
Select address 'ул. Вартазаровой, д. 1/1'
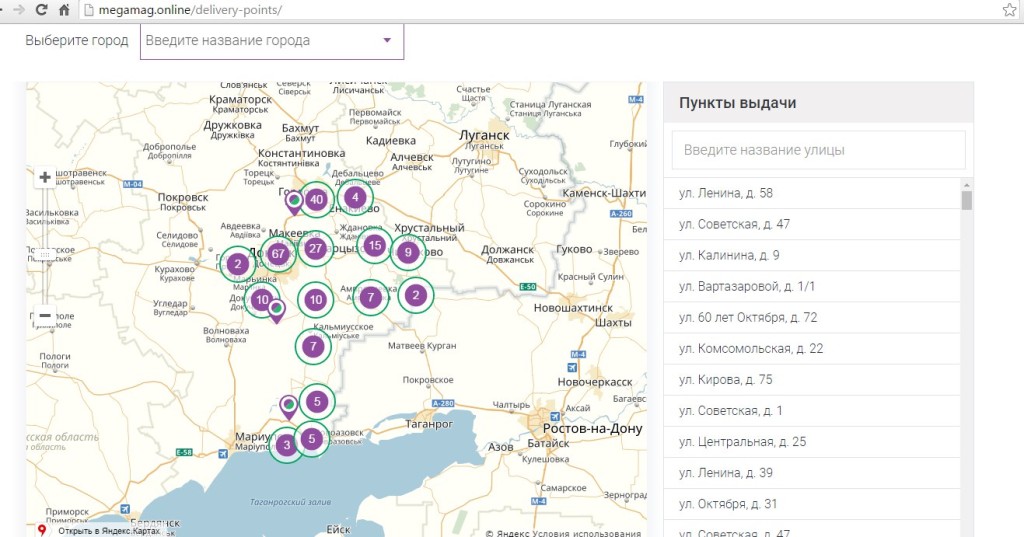click(812, 286)
